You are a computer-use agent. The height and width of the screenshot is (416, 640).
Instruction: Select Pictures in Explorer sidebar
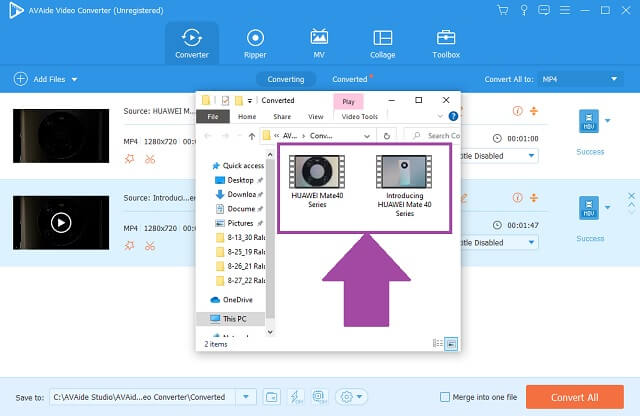tap(239, 223)
